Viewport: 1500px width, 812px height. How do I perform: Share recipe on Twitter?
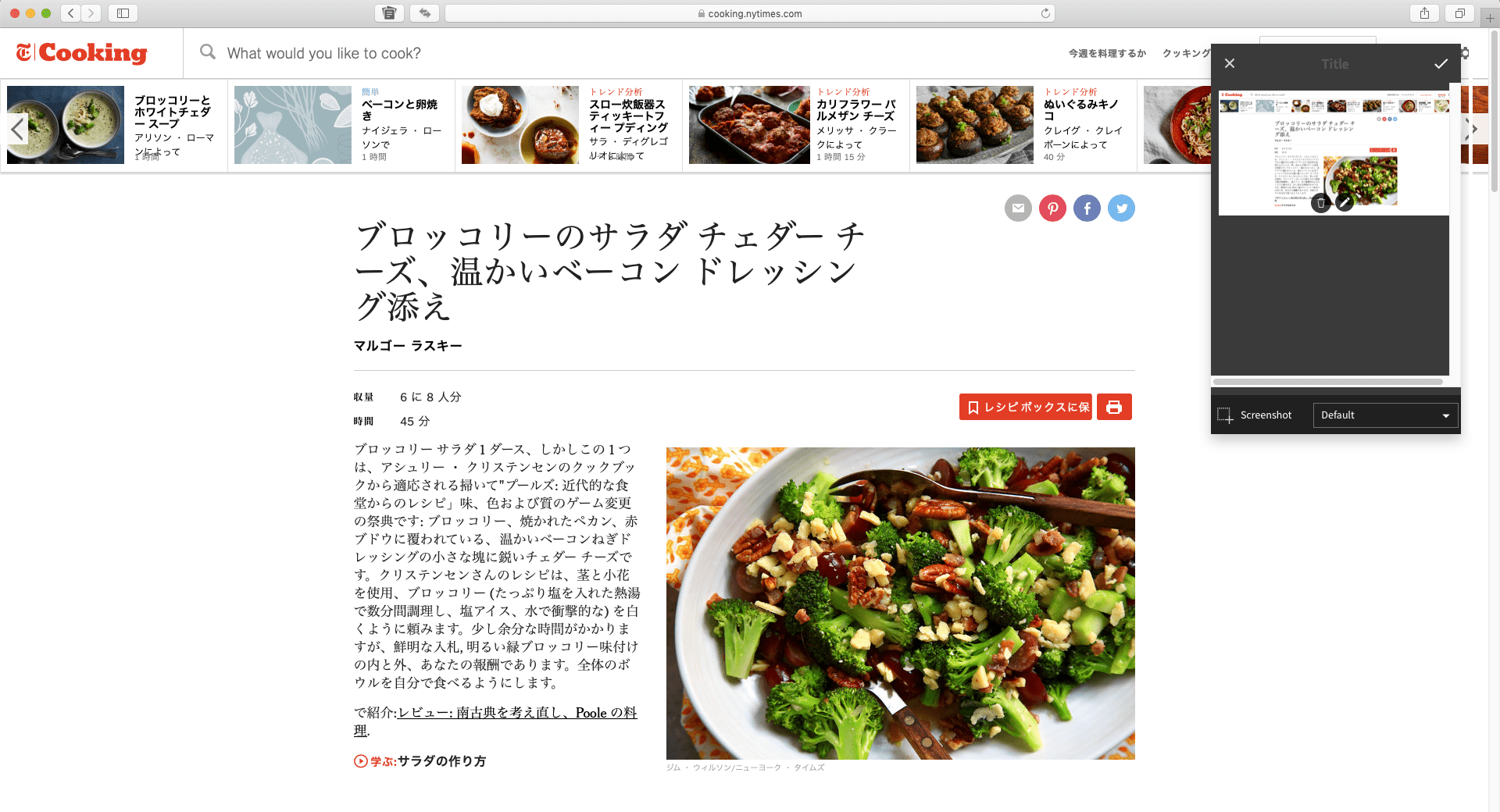(x=1121, y=208)
